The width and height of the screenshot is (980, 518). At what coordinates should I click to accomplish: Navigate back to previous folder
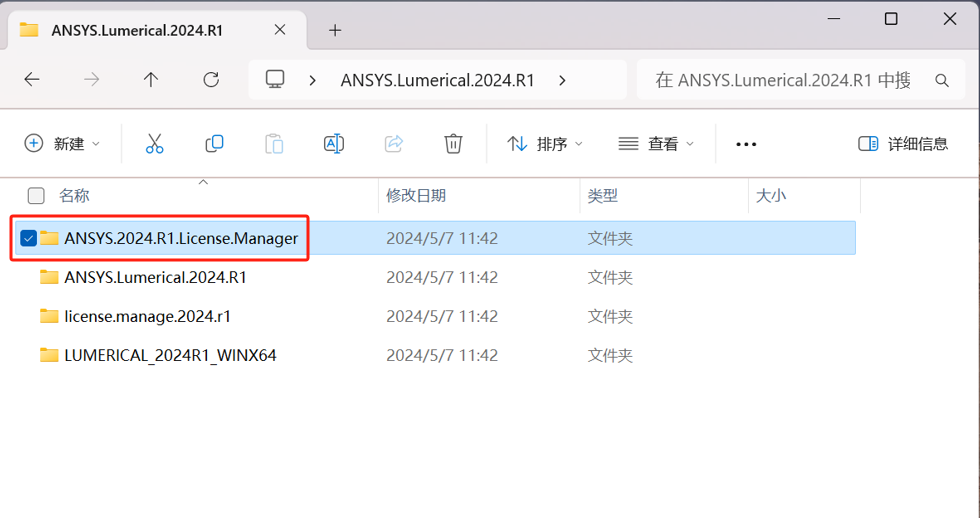coord(32,80)
